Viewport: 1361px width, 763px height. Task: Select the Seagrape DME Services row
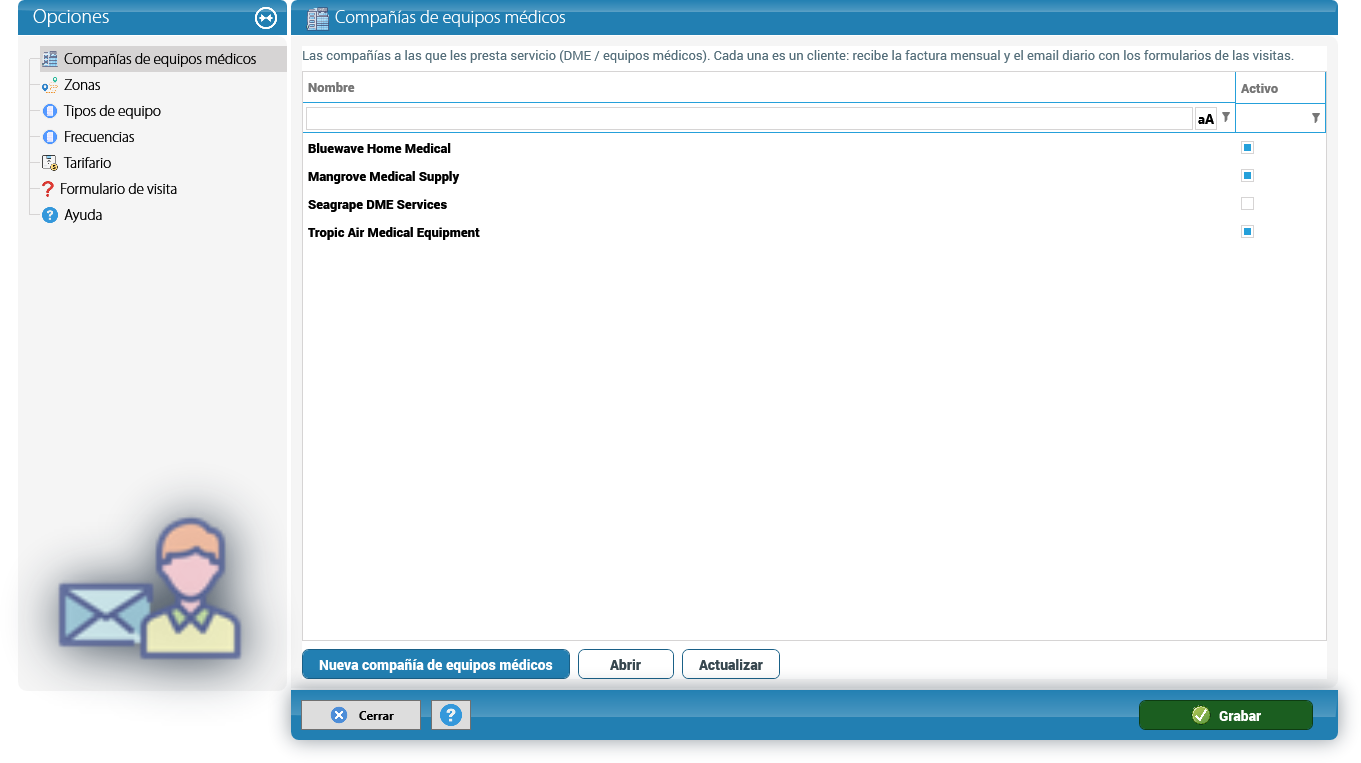pyautogui.click(x=814, y=204)
